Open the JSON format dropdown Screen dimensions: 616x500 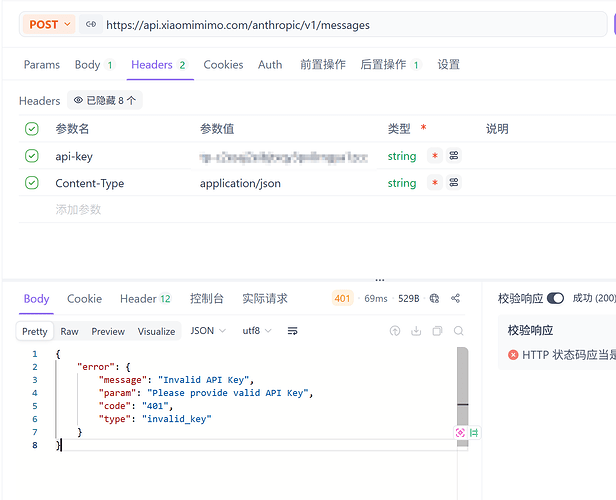(x=208, y=331)
